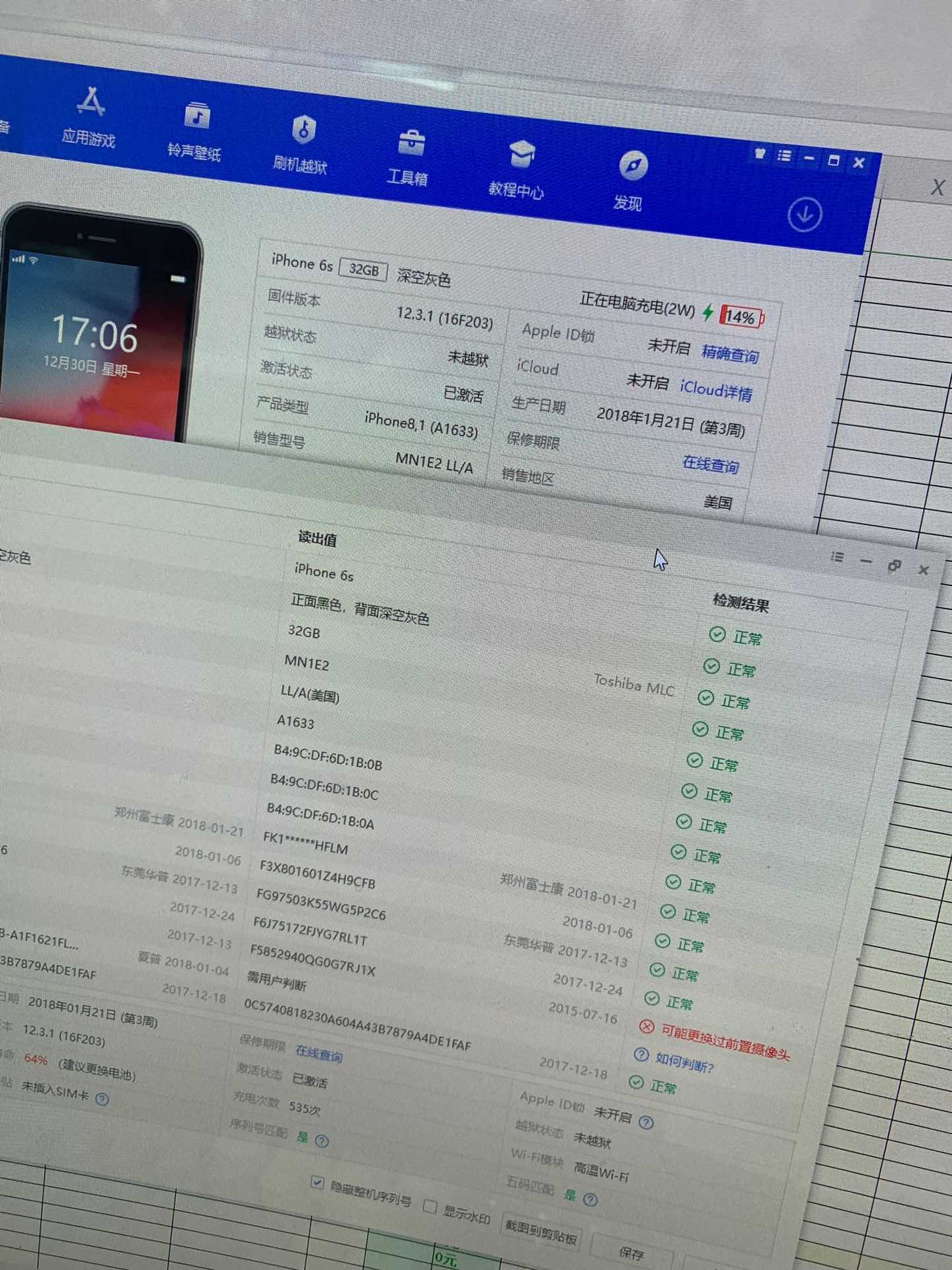Image resolution: width=952 pixels, height=1270 pixels.
Task: Click the help icon next to 五码匹配
Action: click(590, 1199)
